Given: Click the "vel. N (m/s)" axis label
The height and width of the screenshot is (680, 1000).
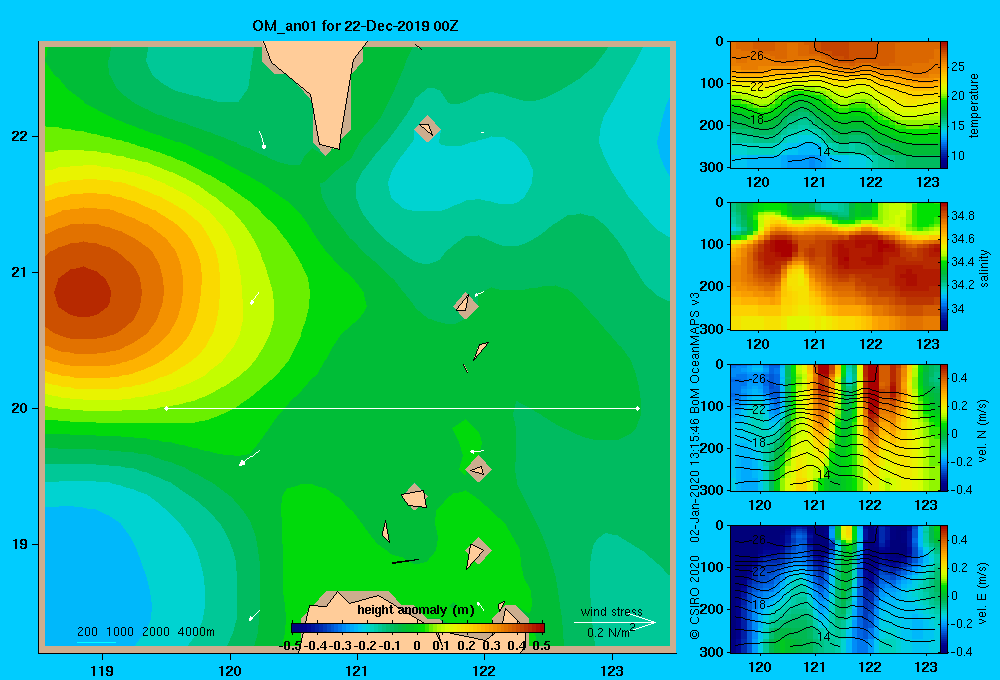Looking at the screenshot, I should click(x=983, y=431).
